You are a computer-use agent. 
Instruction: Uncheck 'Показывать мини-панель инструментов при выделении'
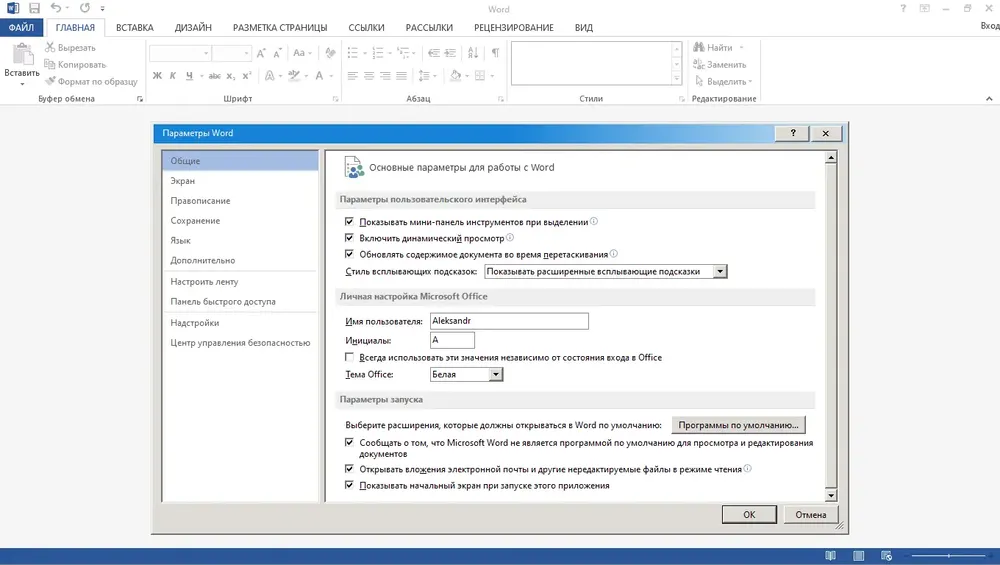tap(349, 221)
